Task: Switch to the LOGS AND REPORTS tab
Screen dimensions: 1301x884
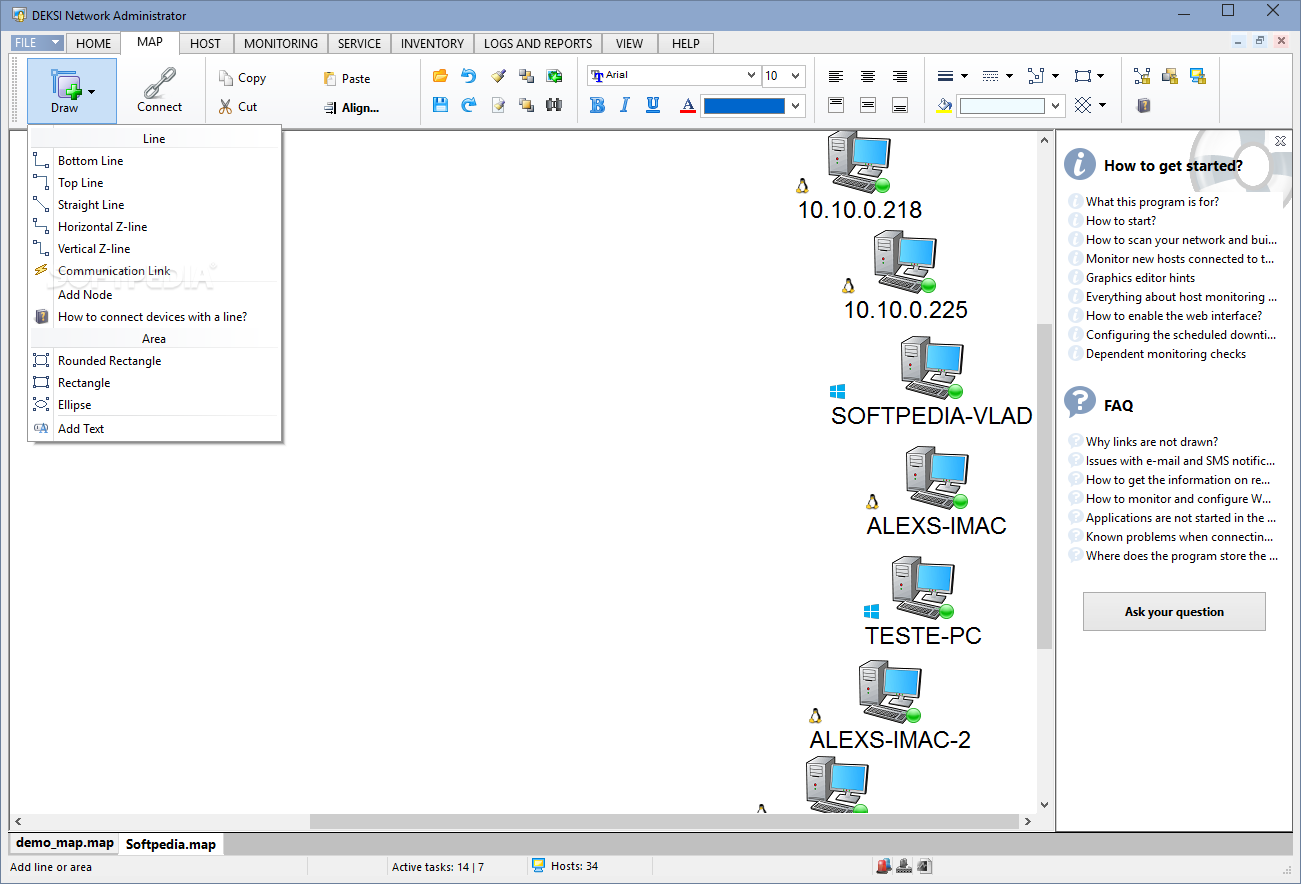Action: [x=538, y=43]
